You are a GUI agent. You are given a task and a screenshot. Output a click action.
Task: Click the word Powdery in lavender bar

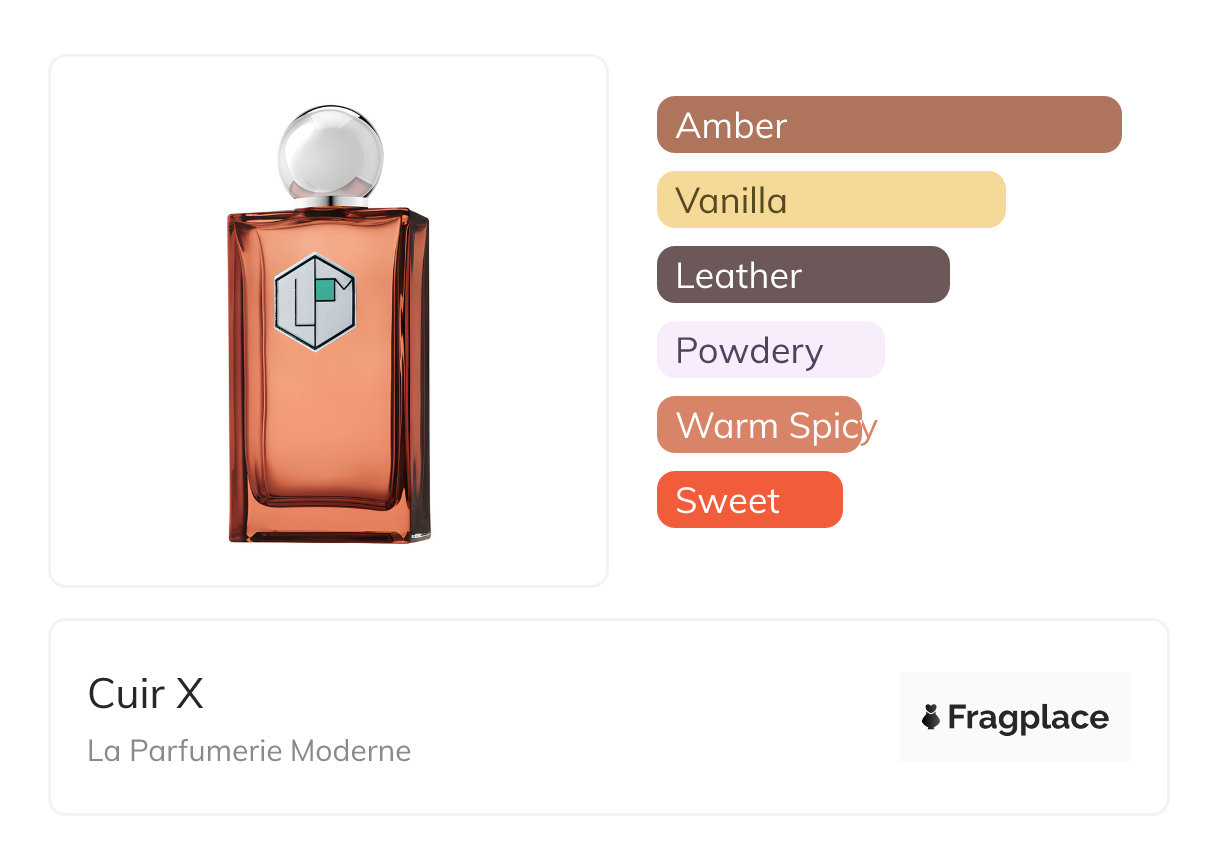tap(750, 352)
